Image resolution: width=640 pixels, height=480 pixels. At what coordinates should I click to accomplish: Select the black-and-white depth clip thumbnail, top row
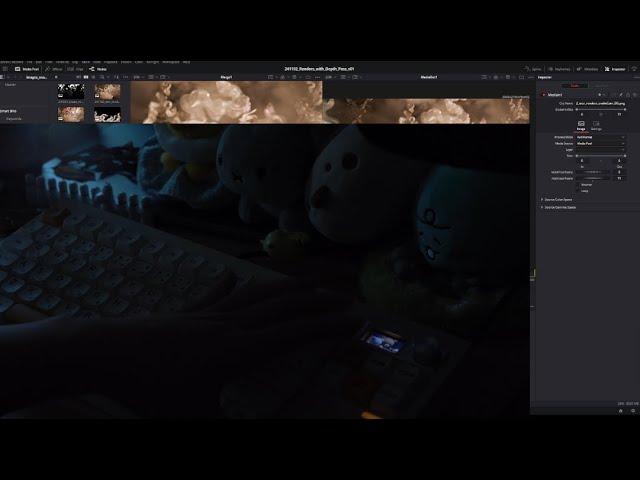coord(71,91)
